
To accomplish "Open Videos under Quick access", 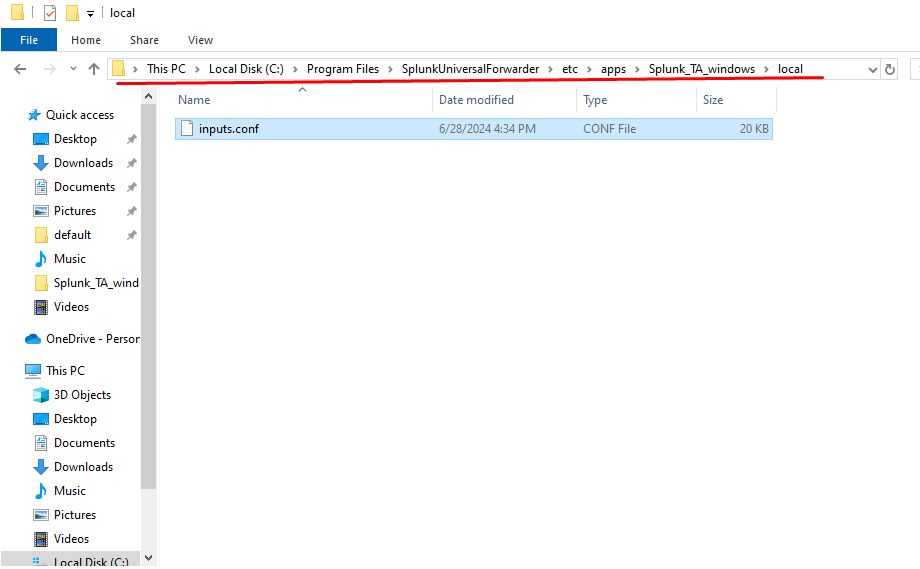I will pyautogui.click(x=71, y=307).
